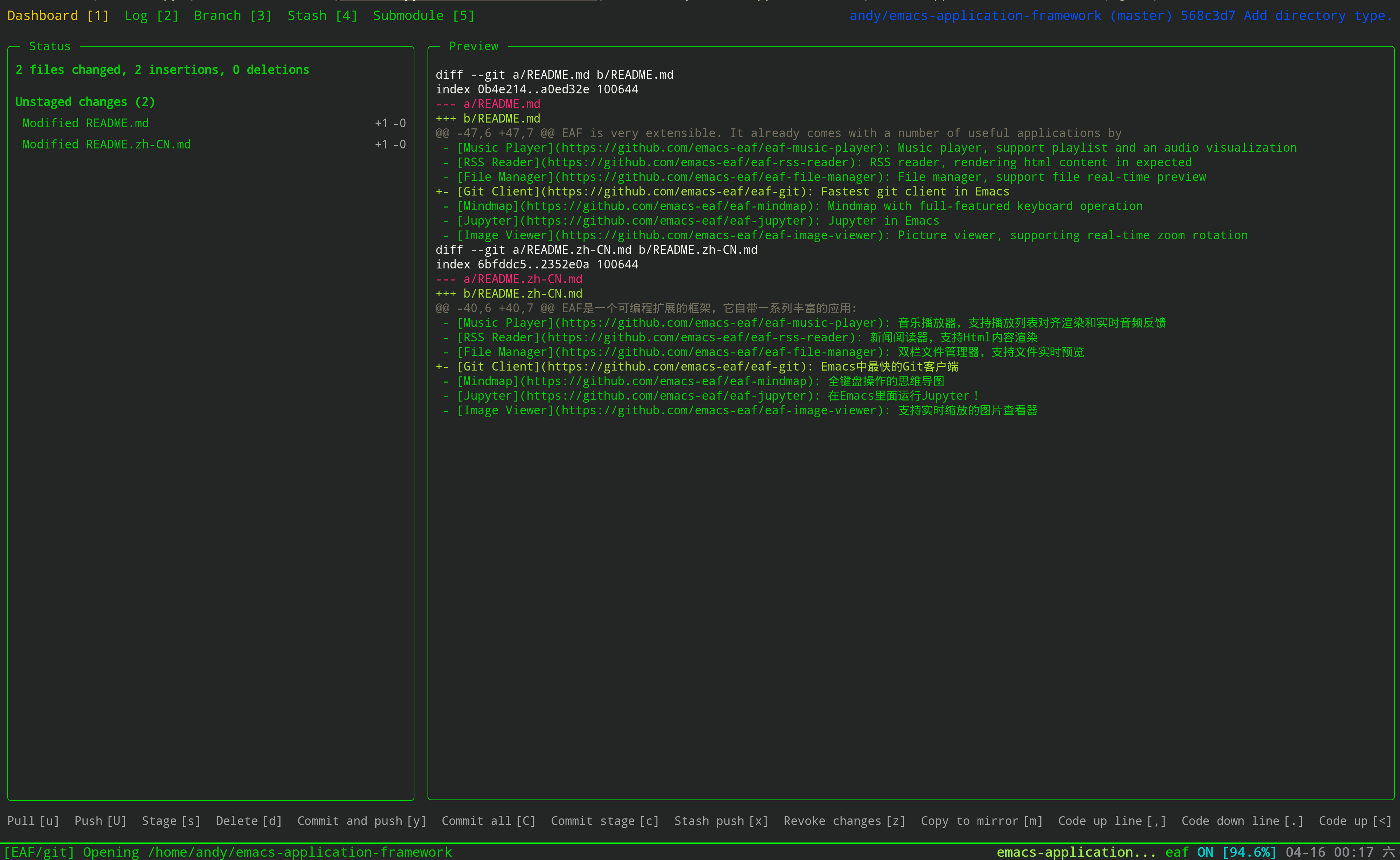The image size is (1400, 860).
Task: Click the repo header andy/emacs-application-framework
Action: coord(975,16)
